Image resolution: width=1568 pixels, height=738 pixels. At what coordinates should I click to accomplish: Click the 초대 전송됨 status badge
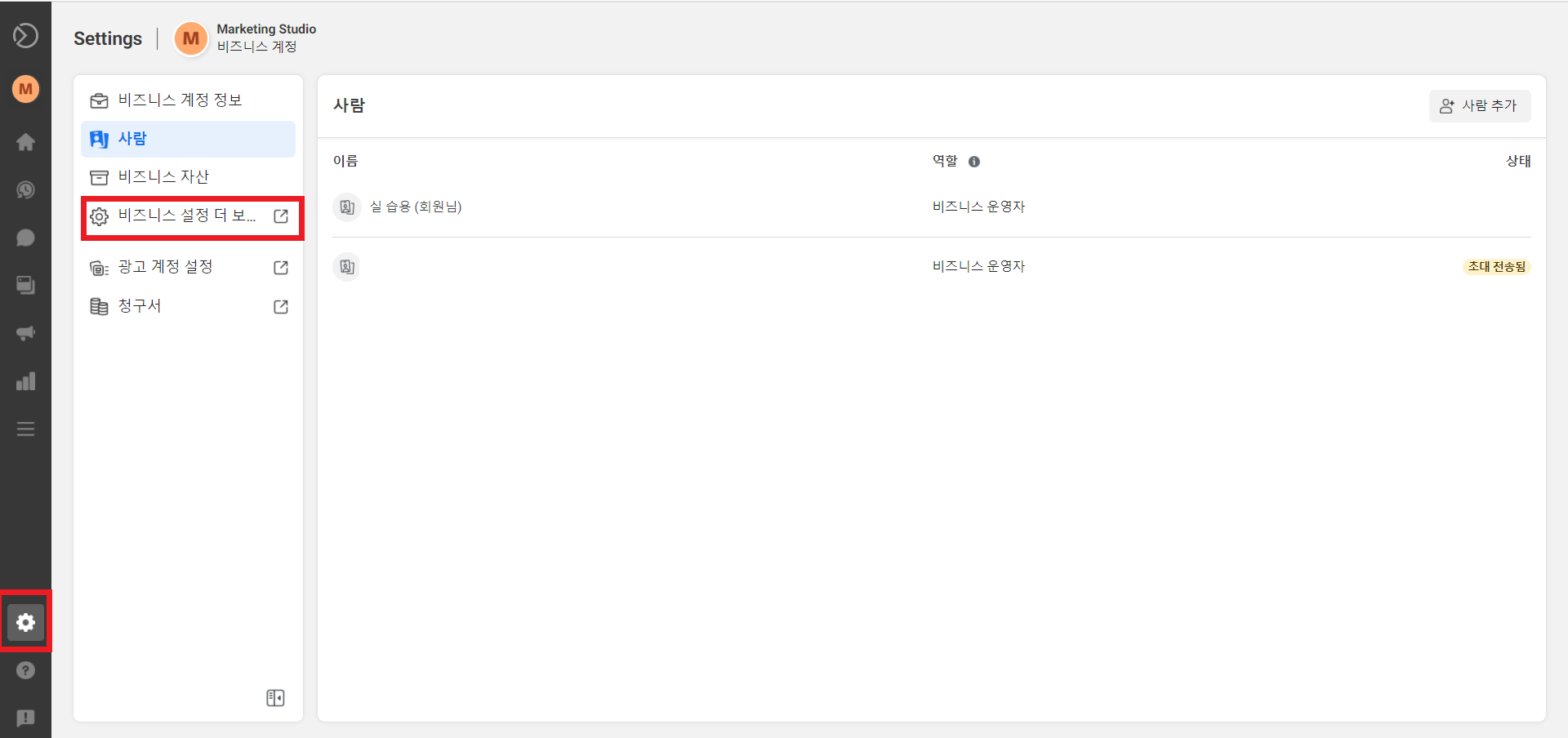pyautogui.click(x=1496, y=267)
